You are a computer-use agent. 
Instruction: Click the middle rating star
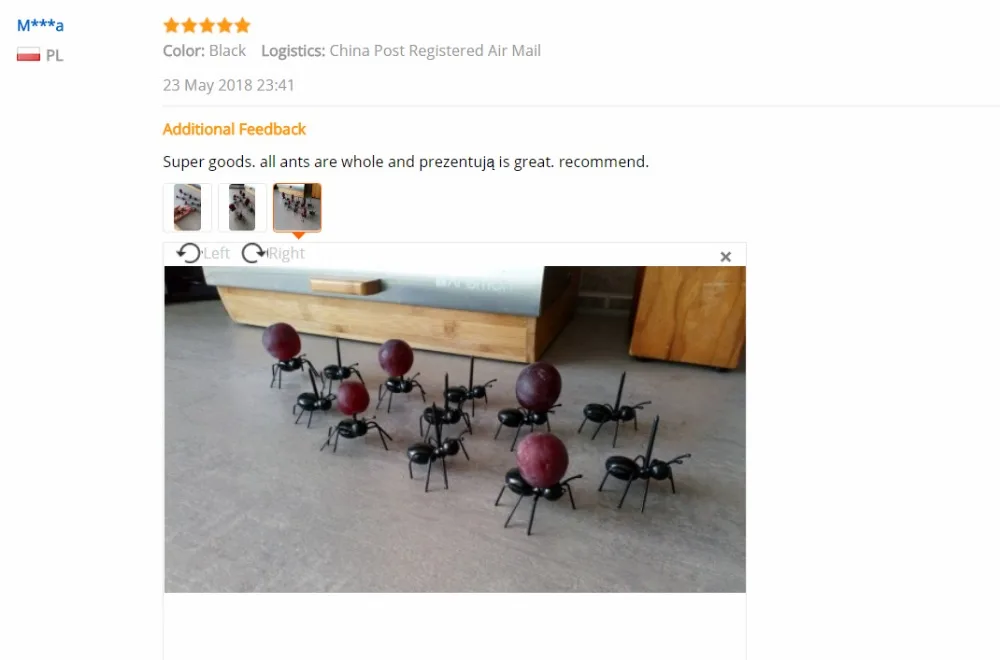tap(207, 26)
